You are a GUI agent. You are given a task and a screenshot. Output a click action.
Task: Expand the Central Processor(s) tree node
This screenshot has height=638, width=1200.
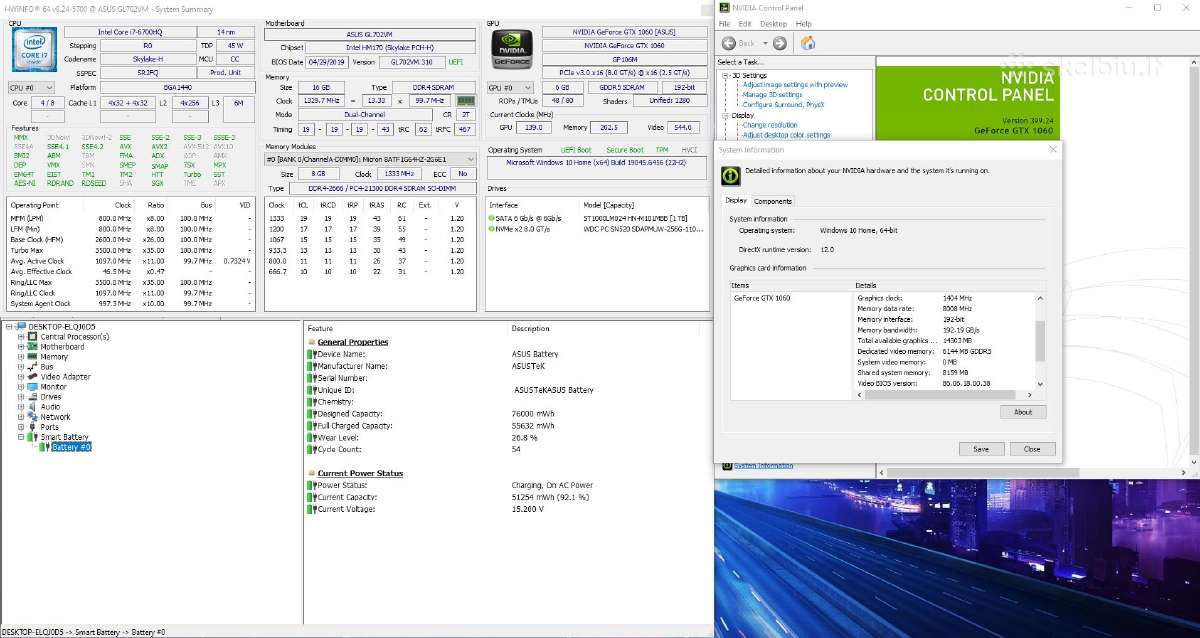click(21, 337)
